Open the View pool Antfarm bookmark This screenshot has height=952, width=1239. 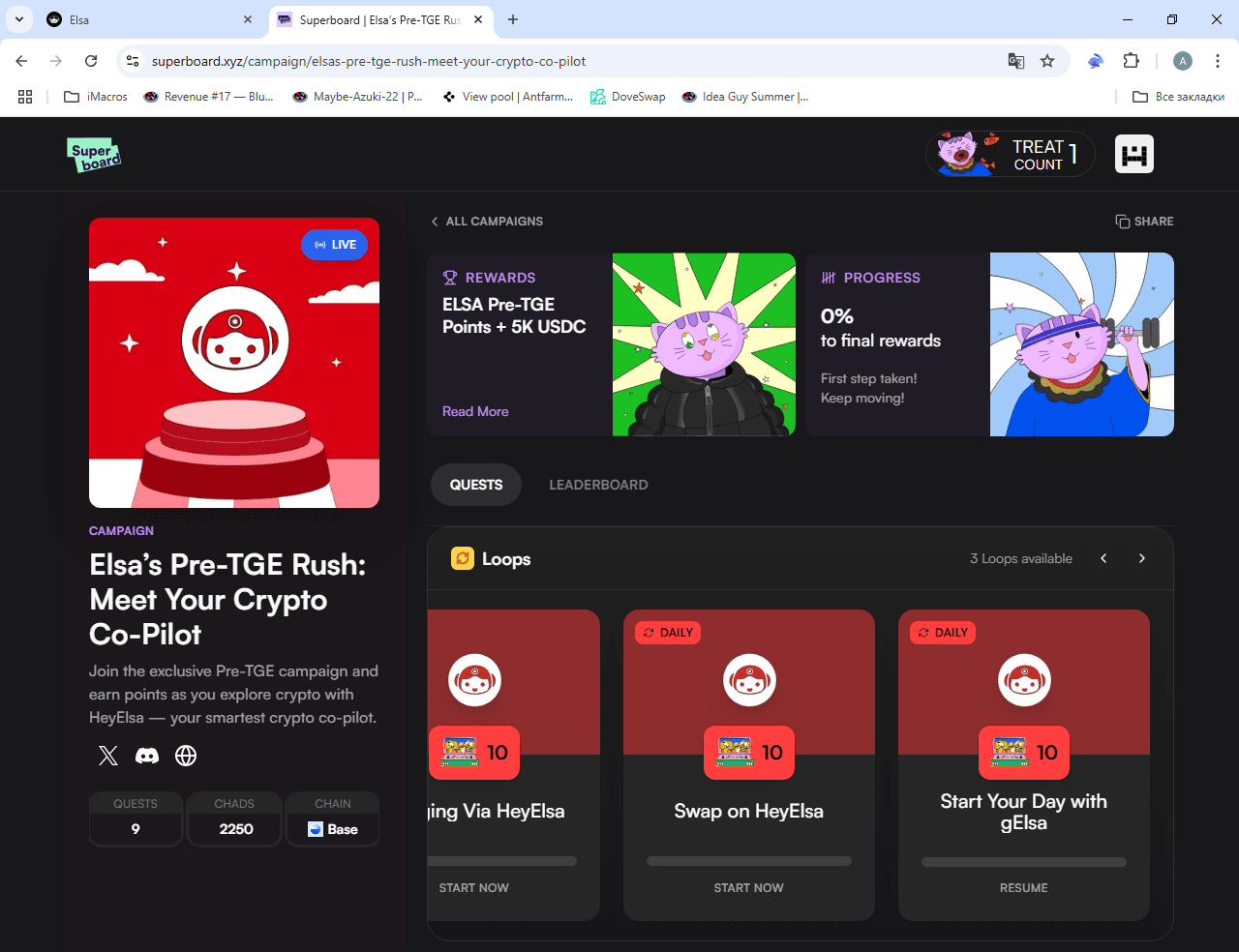click(508, 97)
